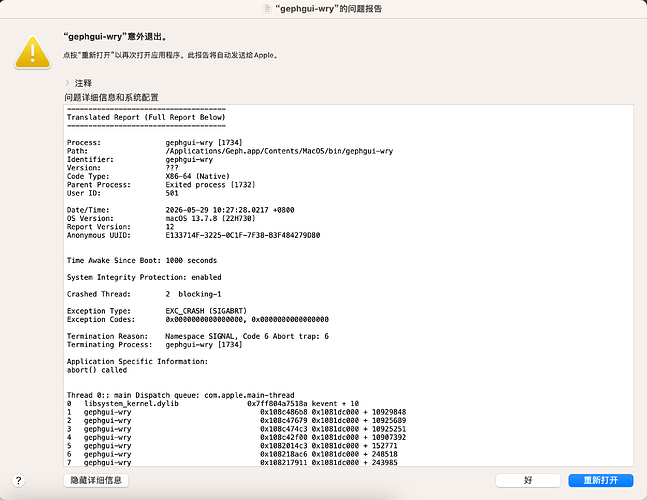The image size is (647, 500).
Task: Click the "Time Awake Since Boot: 1000 seconds" line
Action: point(142,260)
